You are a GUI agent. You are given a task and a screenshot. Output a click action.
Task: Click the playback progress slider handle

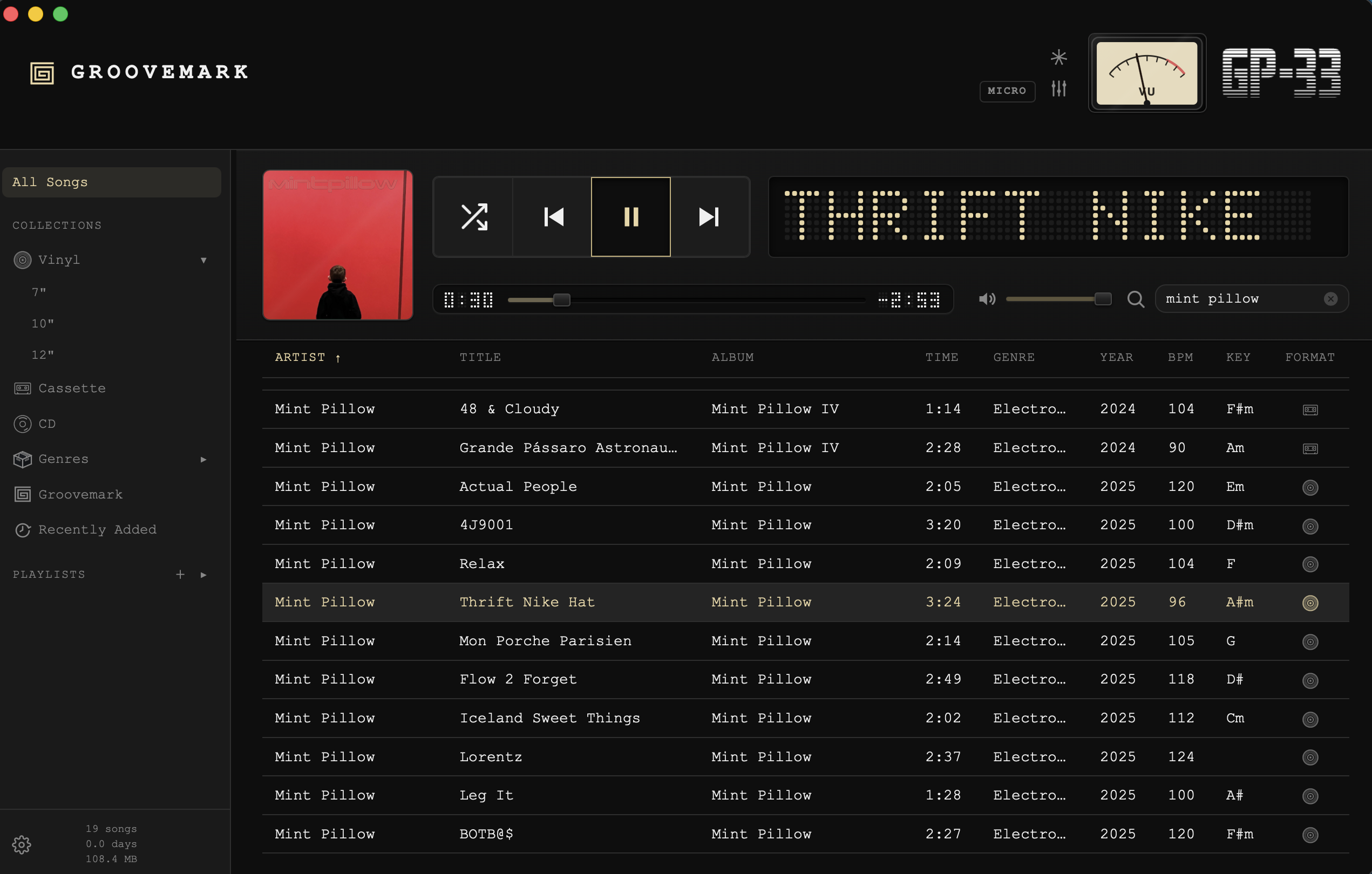[x=562, y=299]
